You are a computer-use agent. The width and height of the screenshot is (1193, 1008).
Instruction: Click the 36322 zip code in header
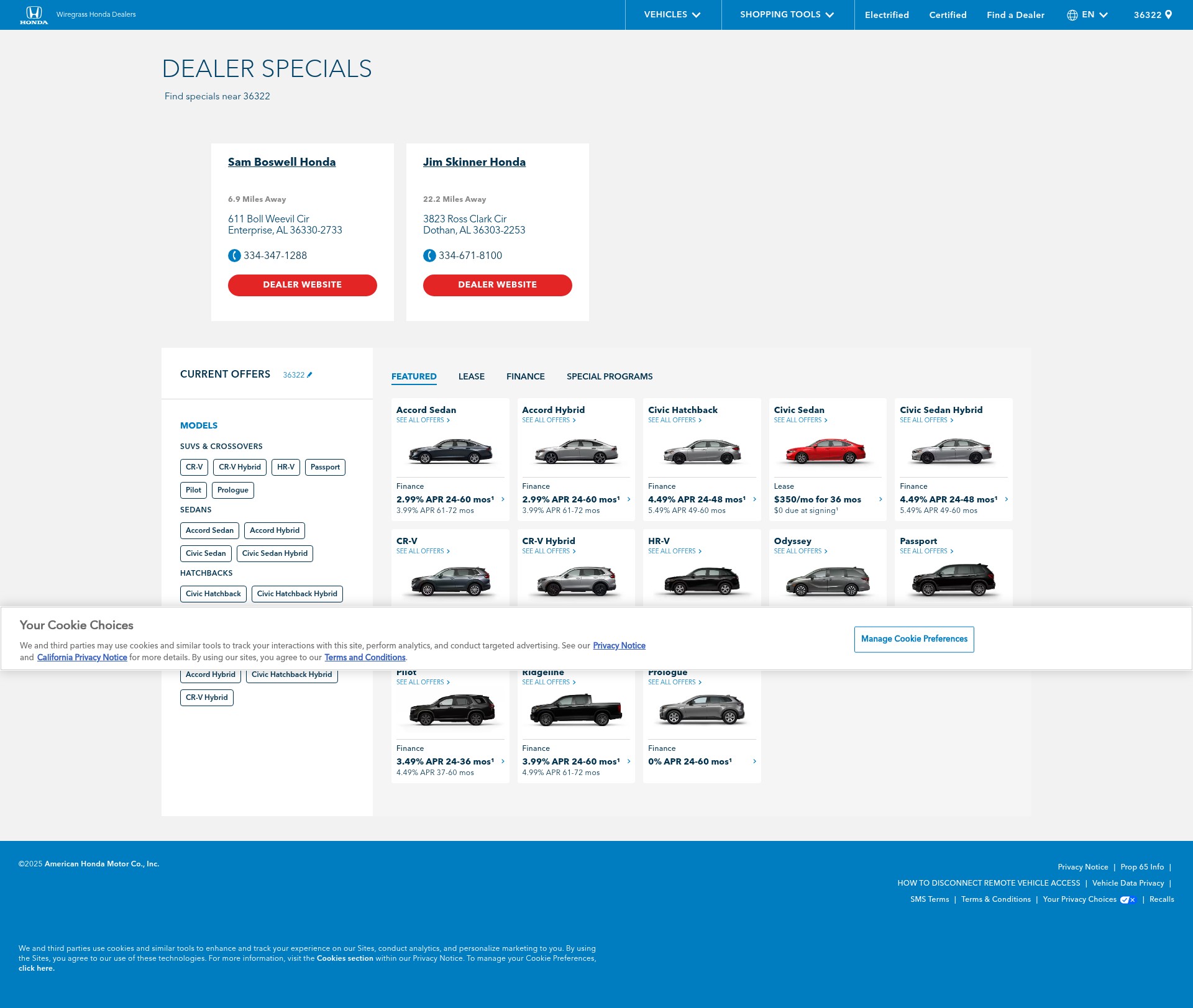[x=1147, y=15]
